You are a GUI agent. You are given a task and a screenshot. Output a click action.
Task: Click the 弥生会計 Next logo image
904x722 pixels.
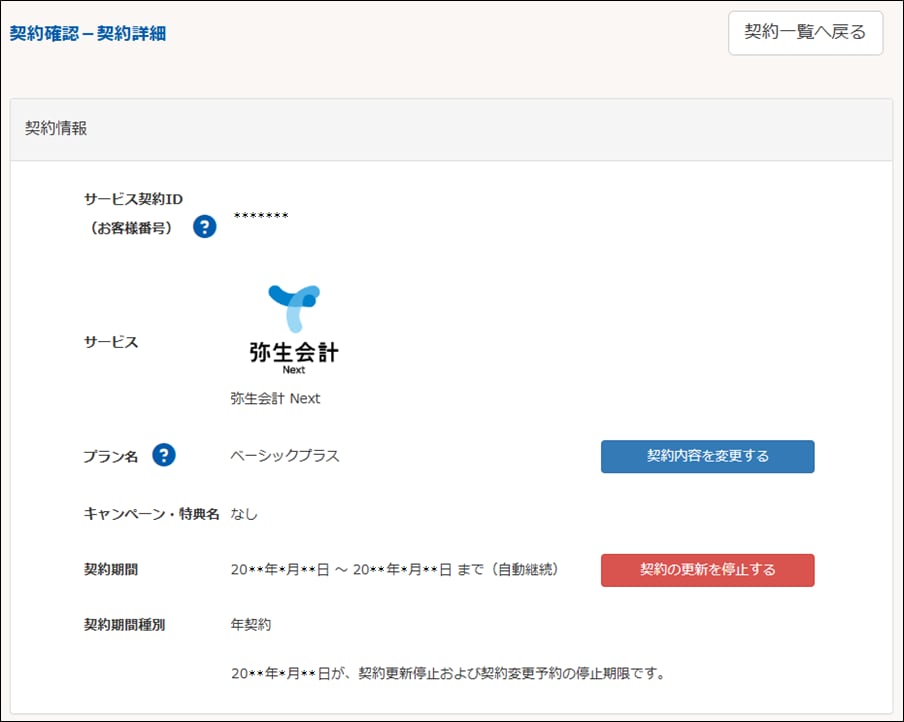click(x=294, y=329)
